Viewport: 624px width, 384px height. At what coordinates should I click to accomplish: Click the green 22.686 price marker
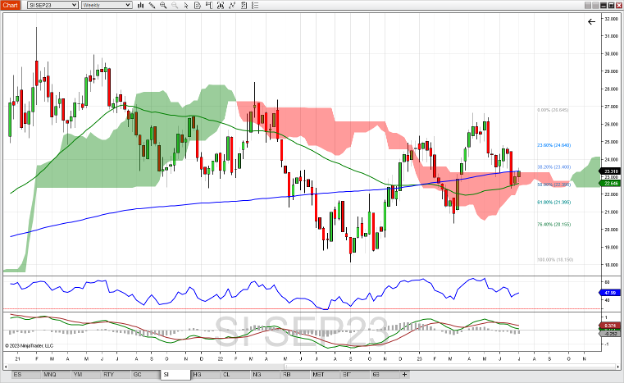pos(610,183)
